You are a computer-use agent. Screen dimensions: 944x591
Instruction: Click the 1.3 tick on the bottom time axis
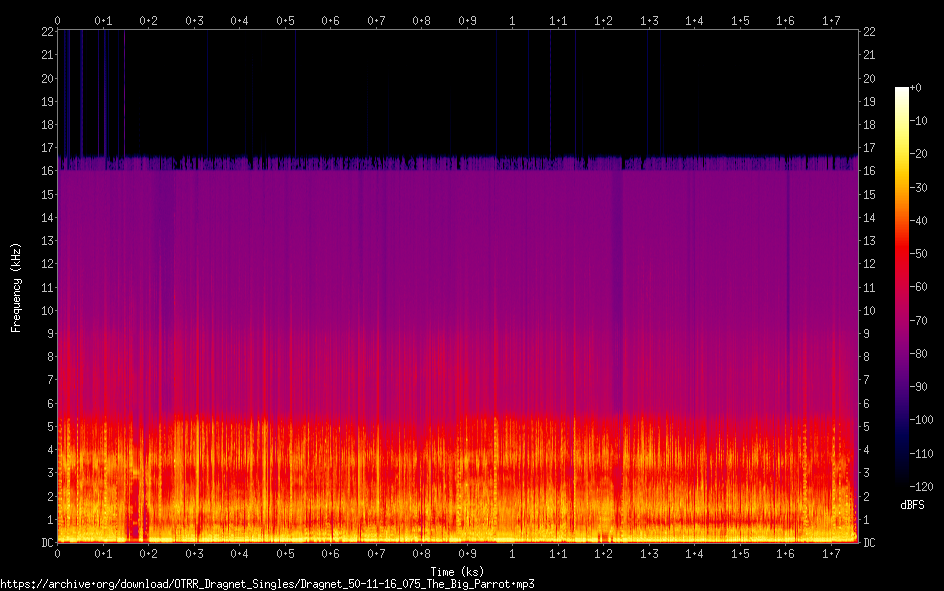pos(649,553)
